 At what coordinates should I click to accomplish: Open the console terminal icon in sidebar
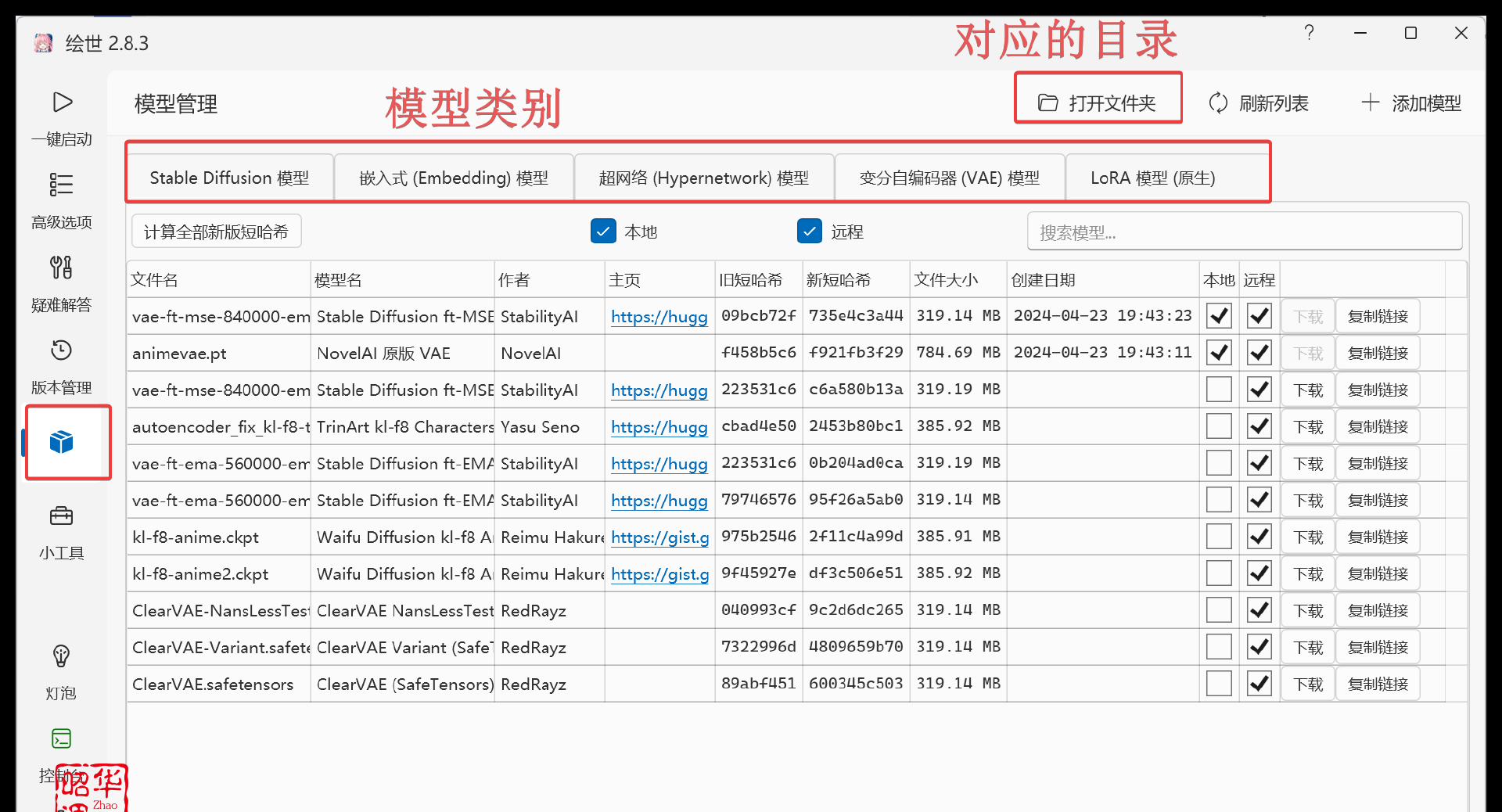[61, 738]
